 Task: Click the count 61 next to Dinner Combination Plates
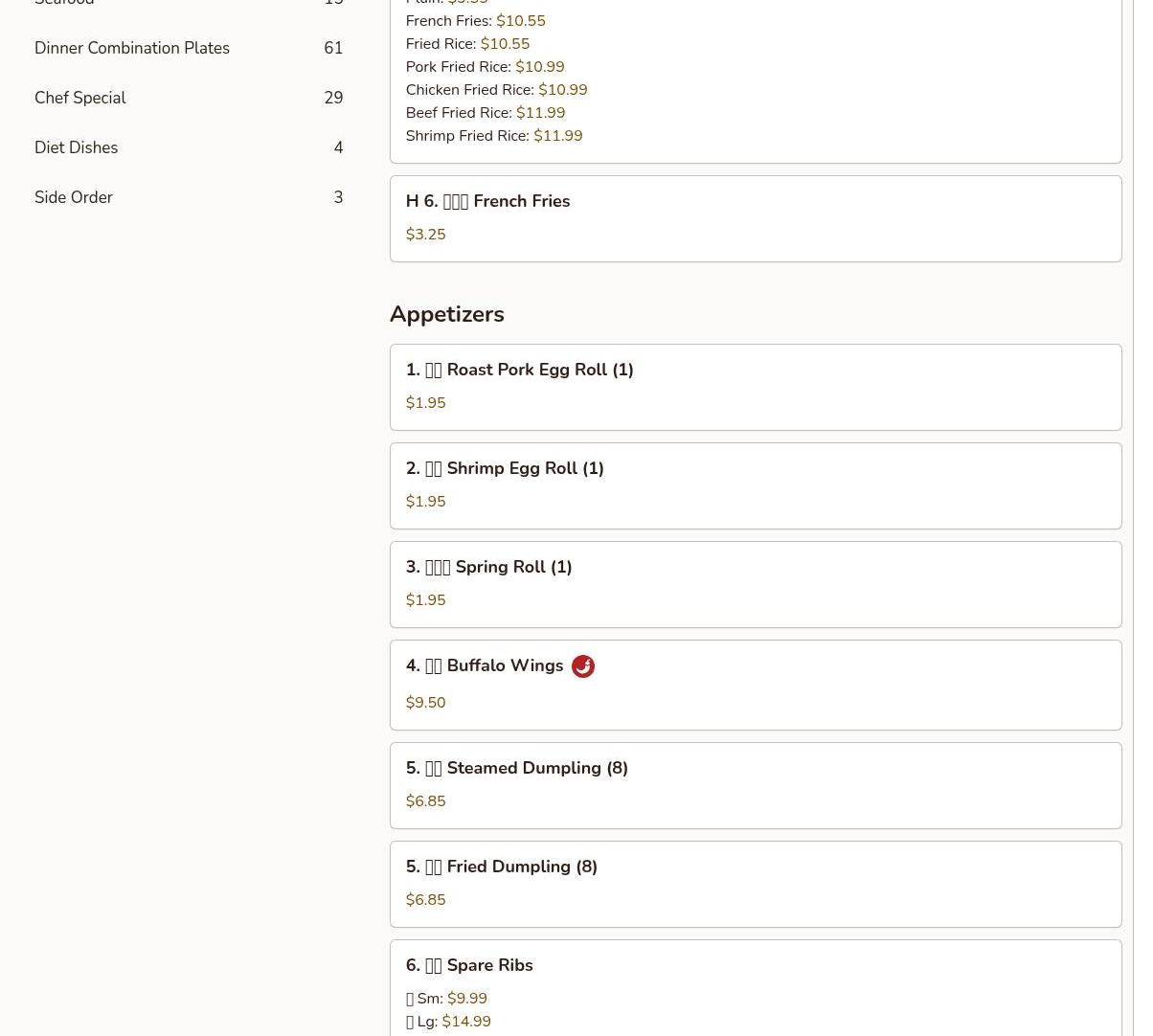tap(332, 48)
